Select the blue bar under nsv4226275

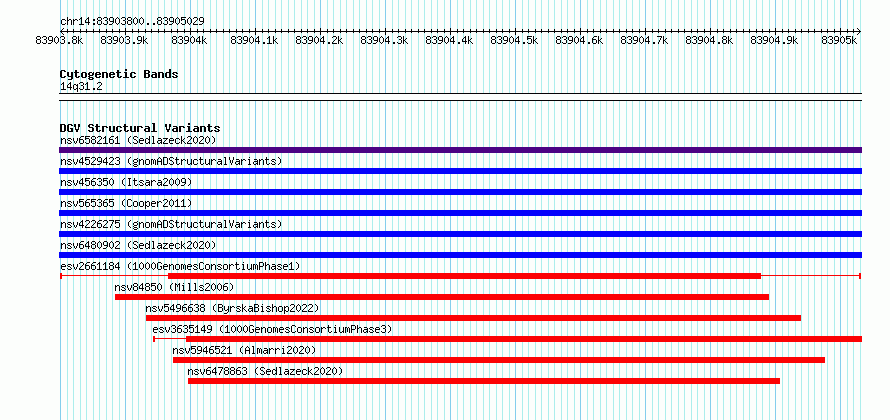click(x=460, y=234)
